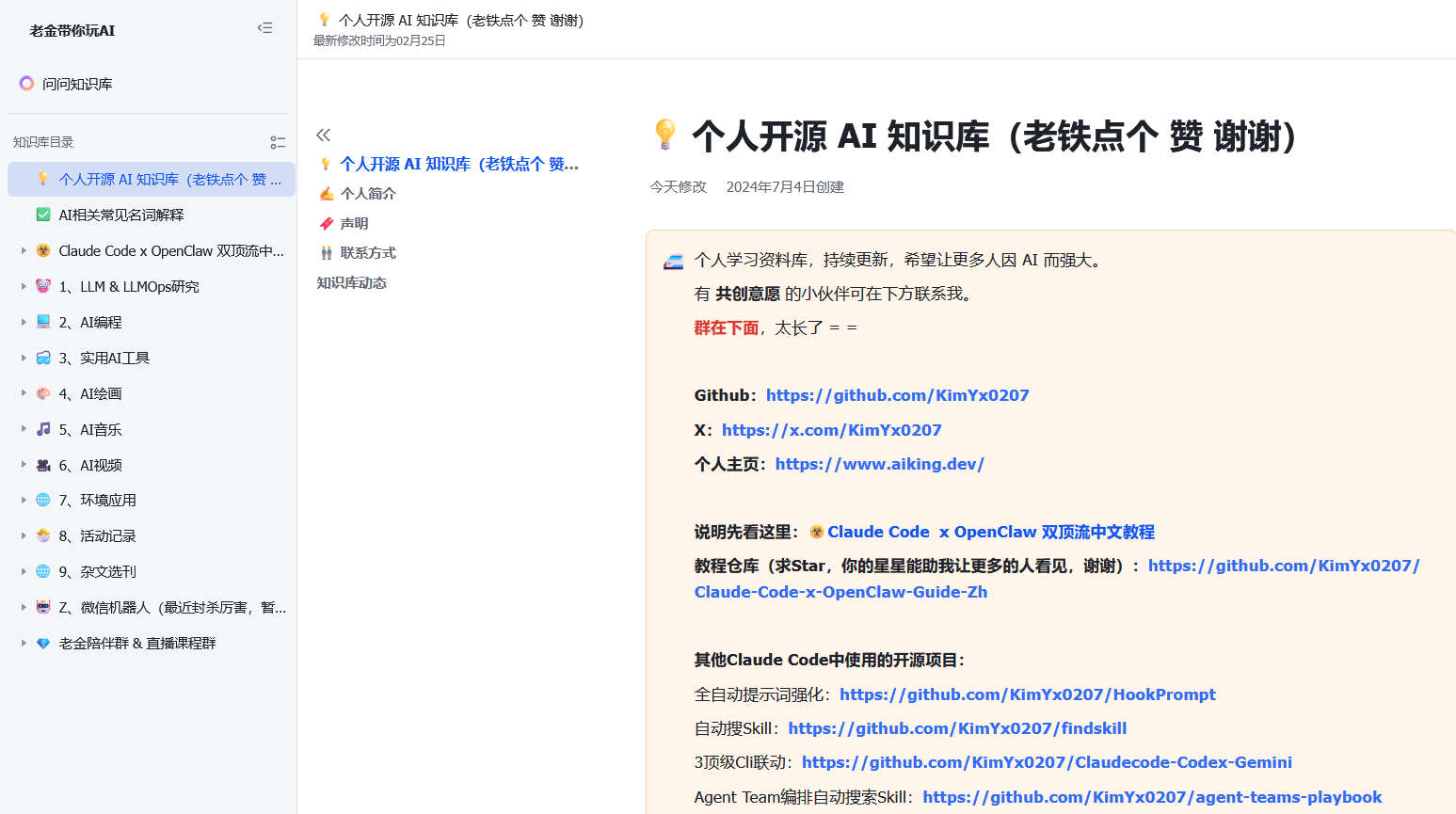Click the writing hand icon by 个人简介
Image resolution: width=1456 pixels, height=814 pixels.
327,194
